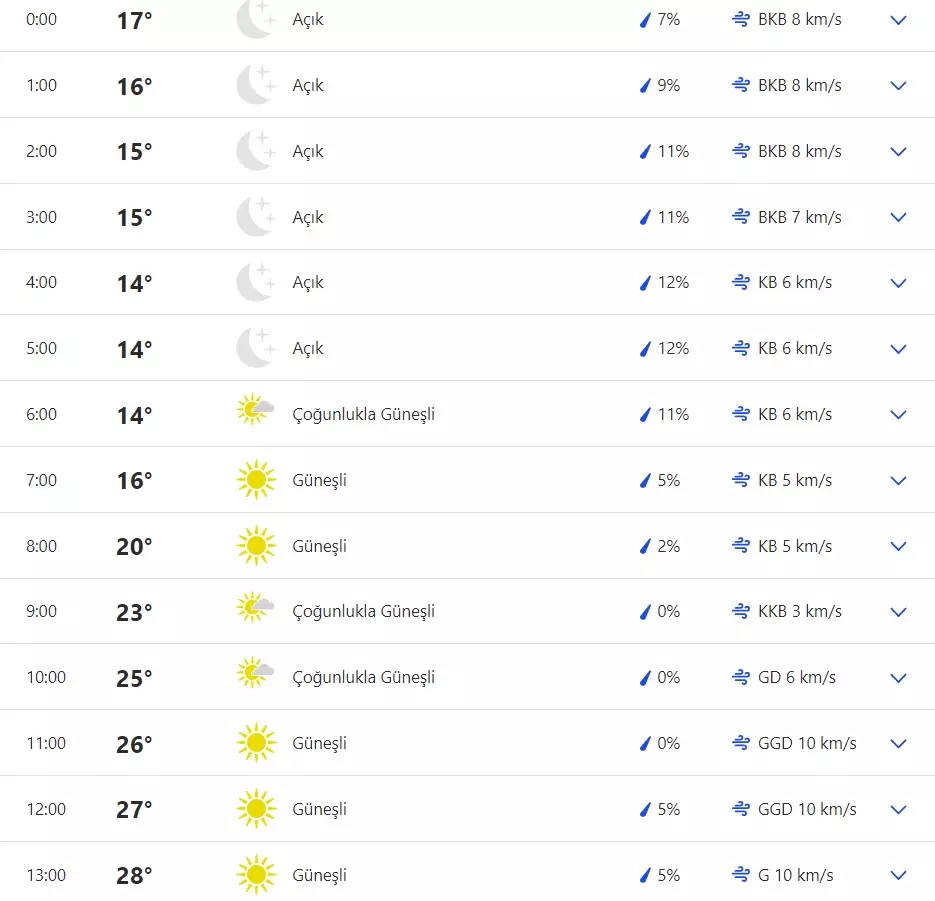The height and width of the screenshot is (901, 935).
Task: Click the wind icon beside KKB 3 km/s
Action: coord(741,611)
